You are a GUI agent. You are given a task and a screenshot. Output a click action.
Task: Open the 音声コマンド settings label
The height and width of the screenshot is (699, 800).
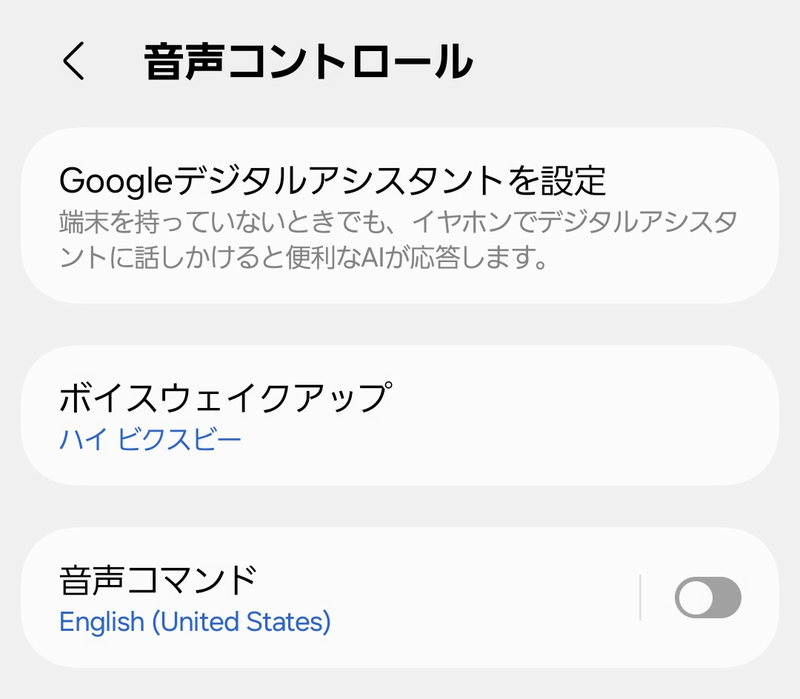(158, 579)
